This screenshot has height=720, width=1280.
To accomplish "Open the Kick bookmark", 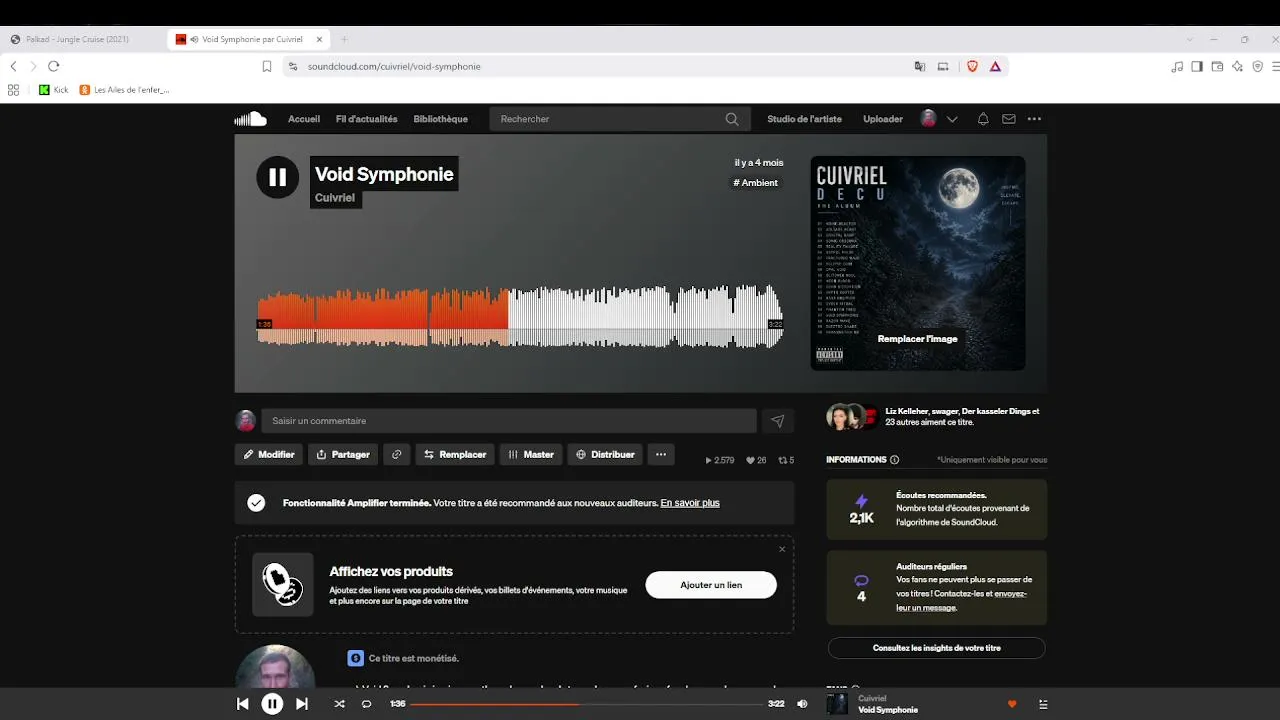I will click(54, 90).
